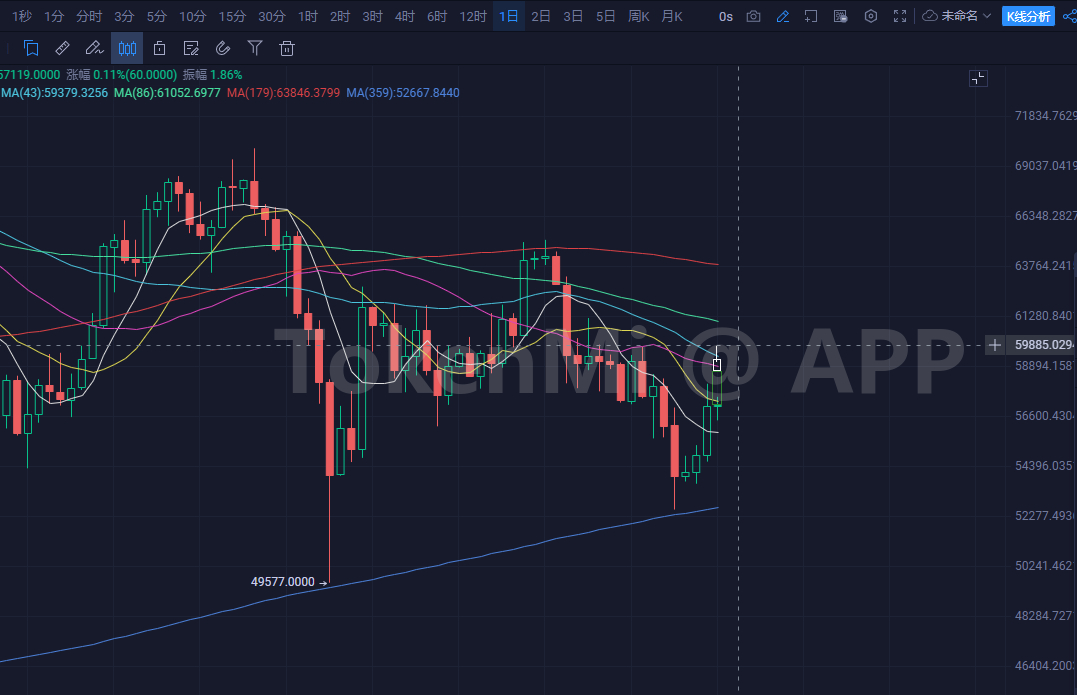The image size is (1077, 695).
Task: Select the ruler measurement tool
Action: coord(62,48)
